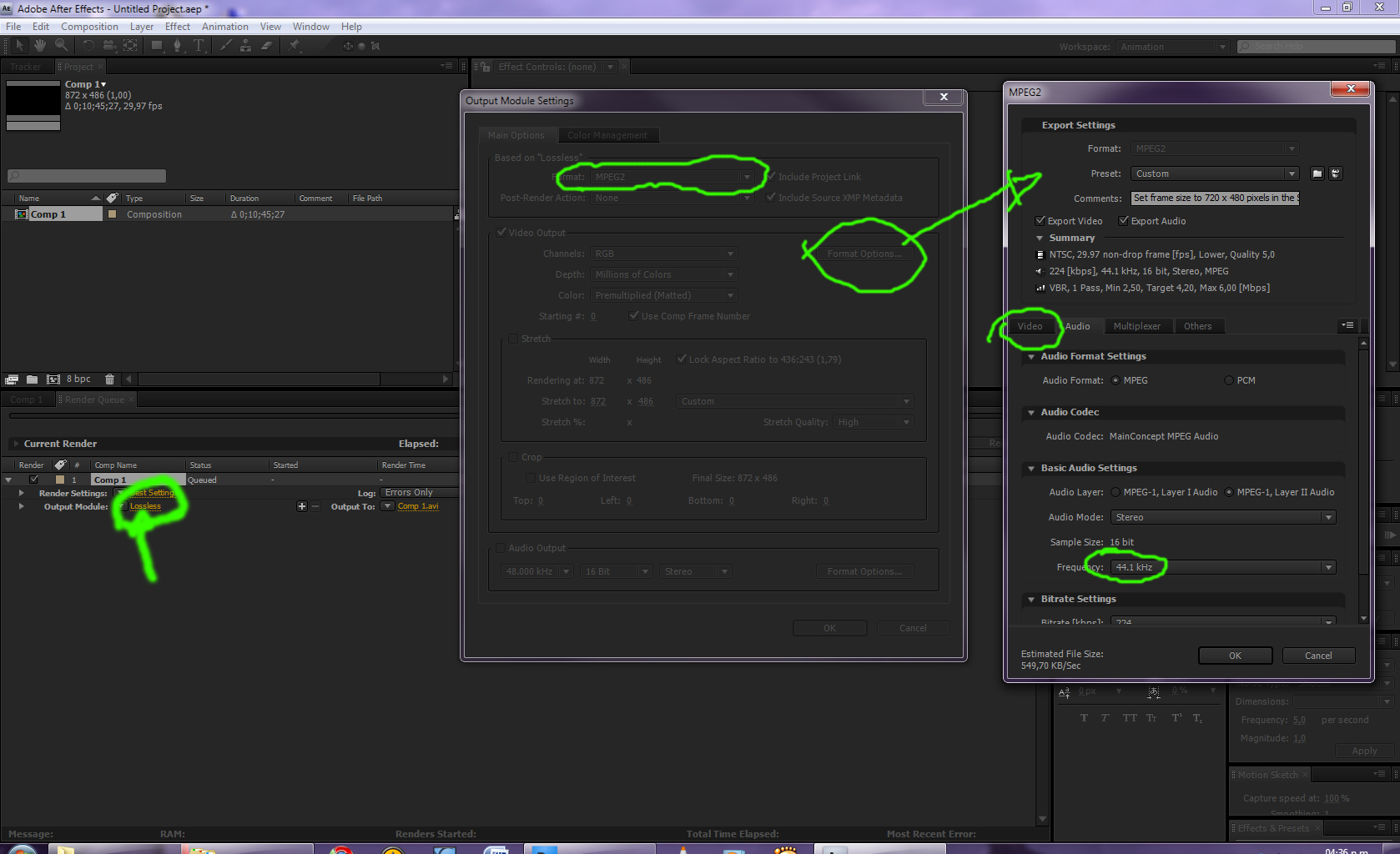
Task: Click the Comp 1 label color swatch in Project panel
Action: pos(113,214)
